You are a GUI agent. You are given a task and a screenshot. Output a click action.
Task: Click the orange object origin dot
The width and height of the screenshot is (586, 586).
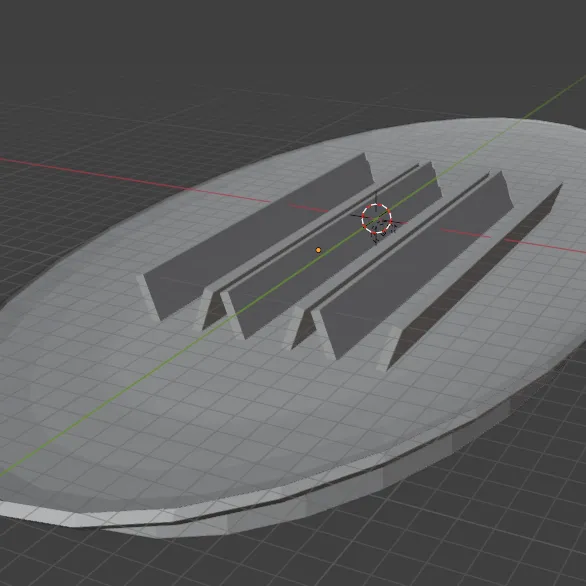point(318,250)
